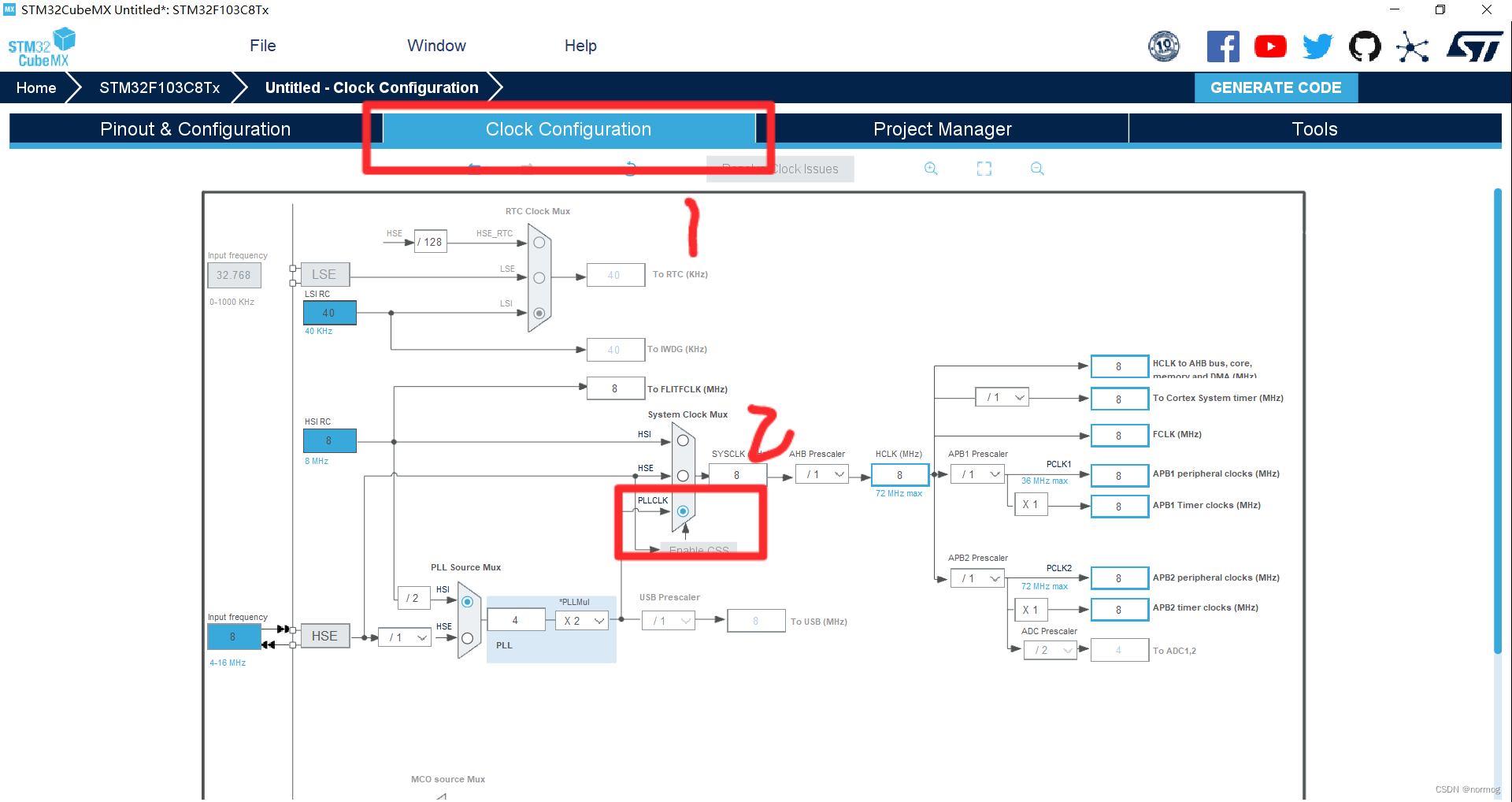1512x802 pixels.
Task: Click the APB1 peripheral clocks value field
Action: point(1119,476)
